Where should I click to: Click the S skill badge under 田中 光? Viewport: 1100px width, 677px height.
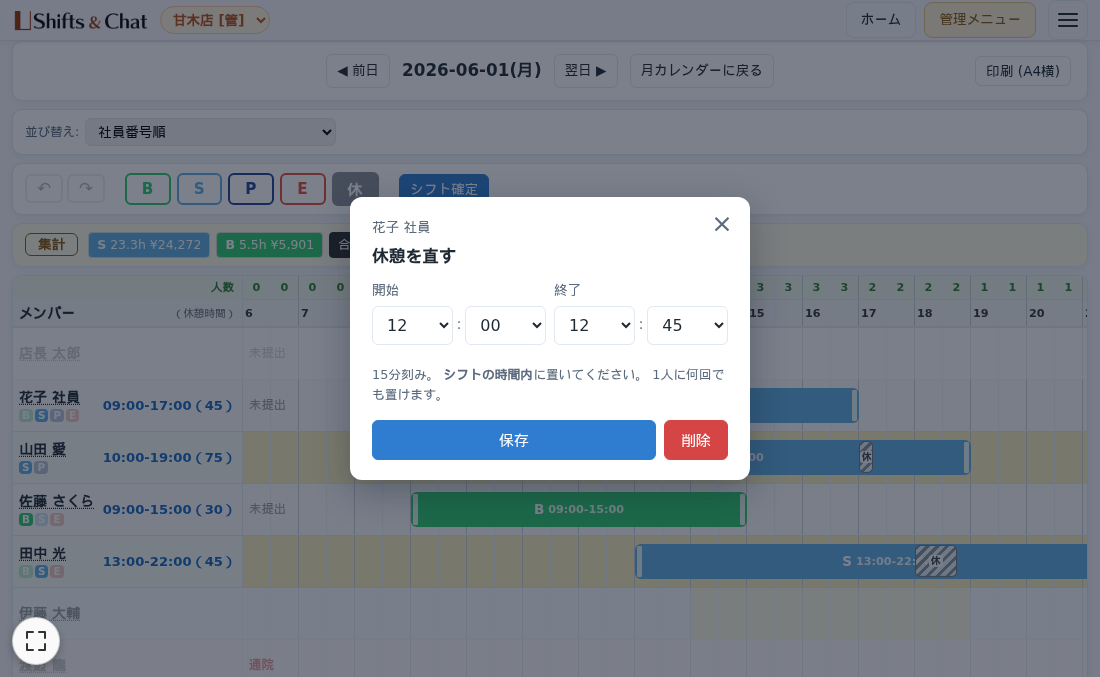pos(41,571)
